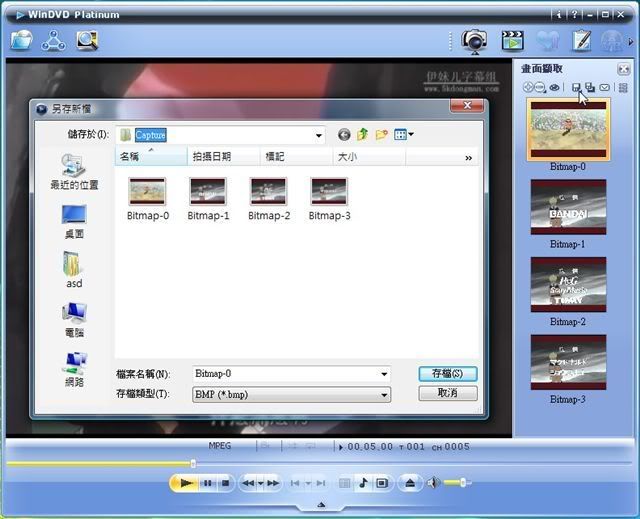Select the Bitmap-2 thumbnail in side panel

[568, 284]
